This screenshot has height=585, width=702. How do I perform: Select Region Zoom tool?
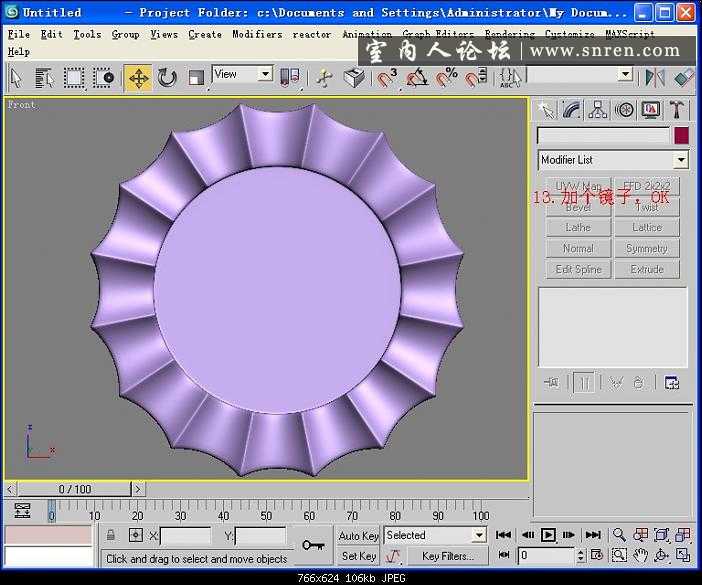[x=619, y=555]
